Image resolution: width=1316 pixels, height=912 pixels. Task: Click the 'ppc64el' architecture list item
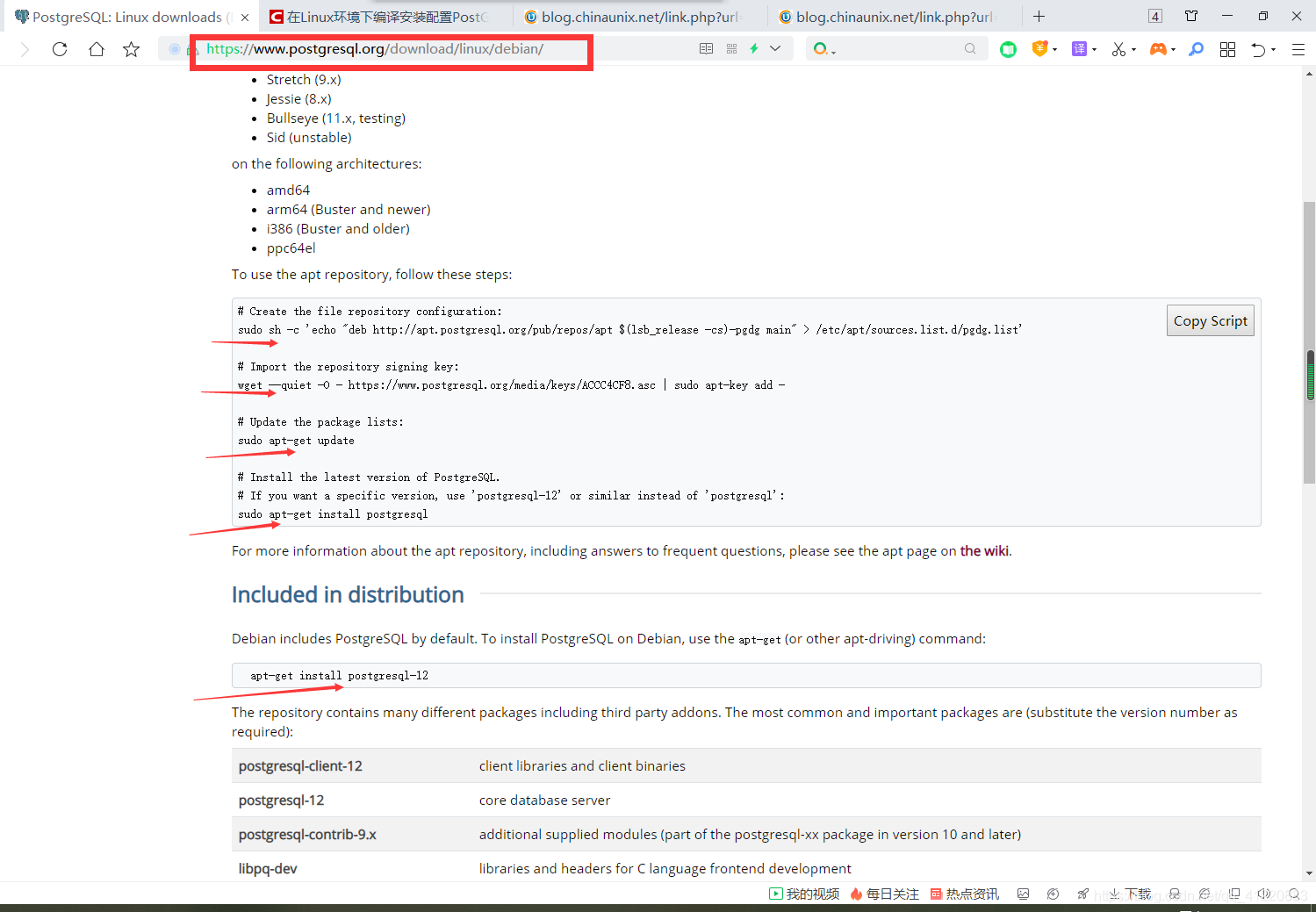coord(291,248)
